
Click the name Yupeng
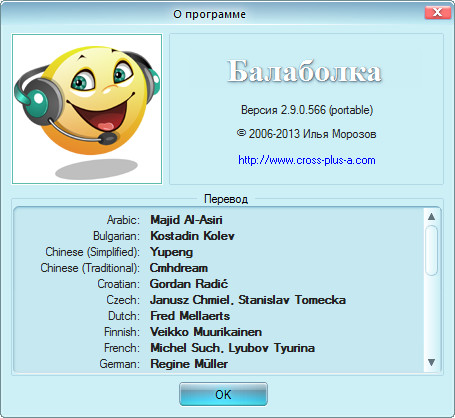(171, 252)
